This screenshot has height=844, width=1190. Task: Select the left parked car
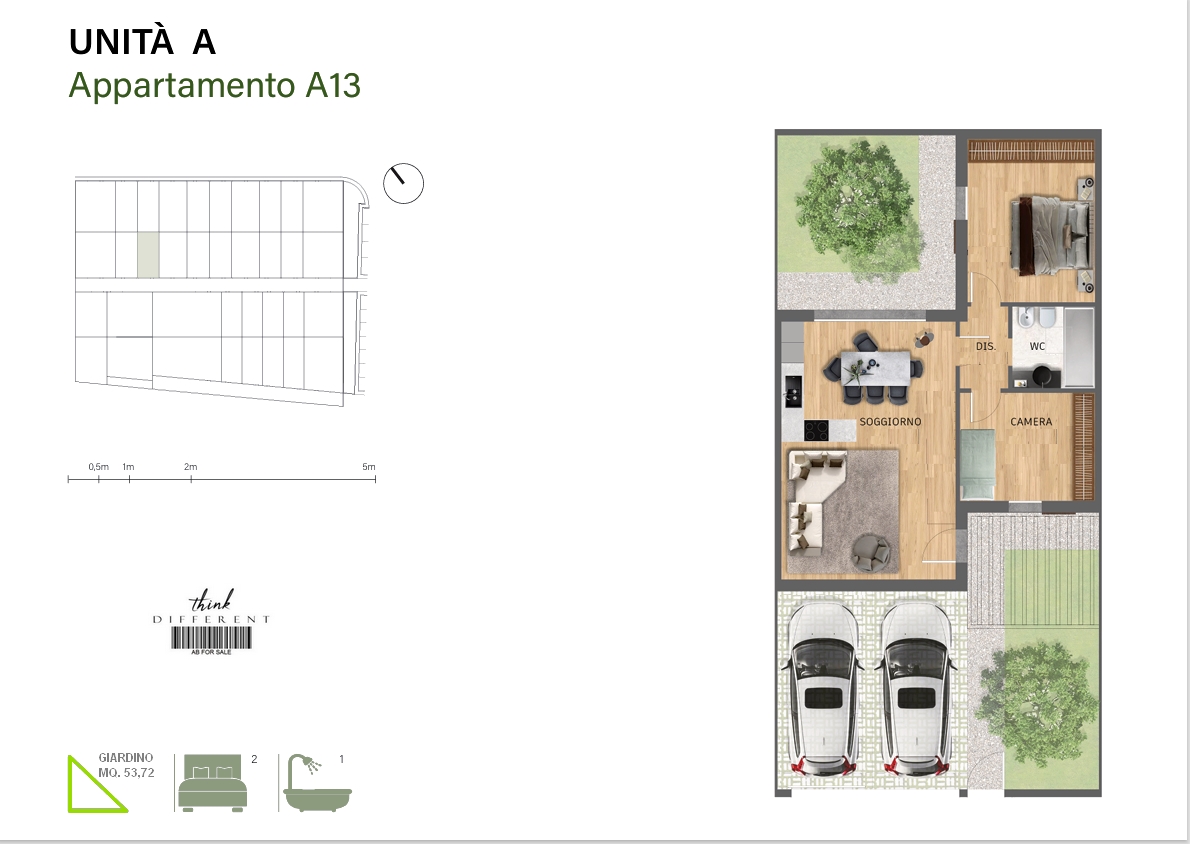[x=825, y=688]
